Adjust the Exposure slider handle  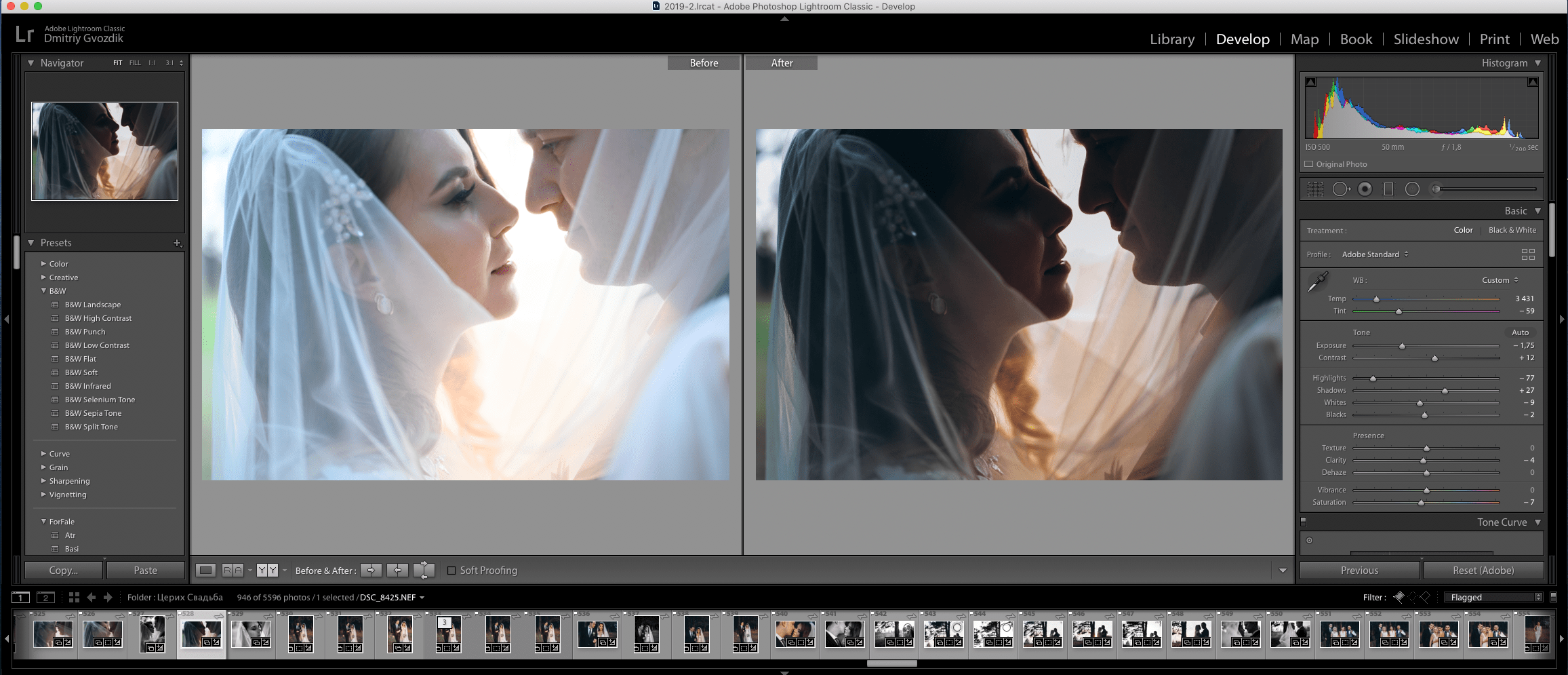coord(1402,346)
